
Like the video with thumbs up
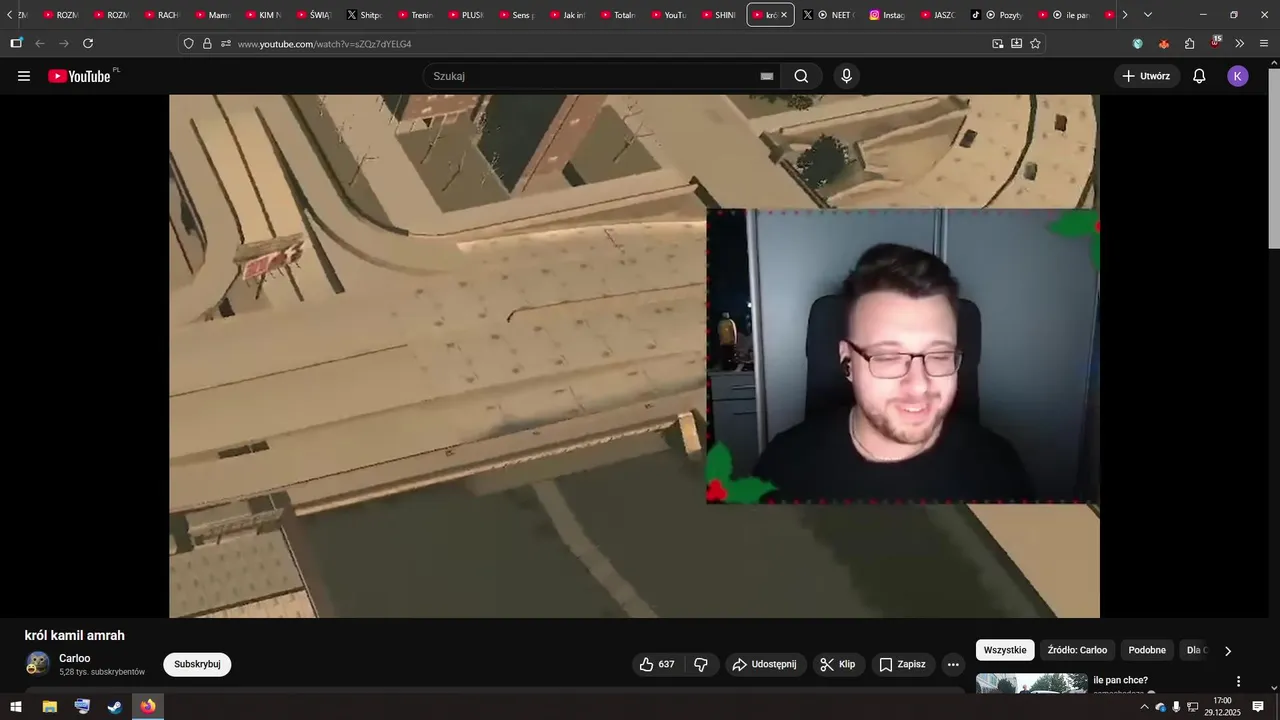click(656, 664)
